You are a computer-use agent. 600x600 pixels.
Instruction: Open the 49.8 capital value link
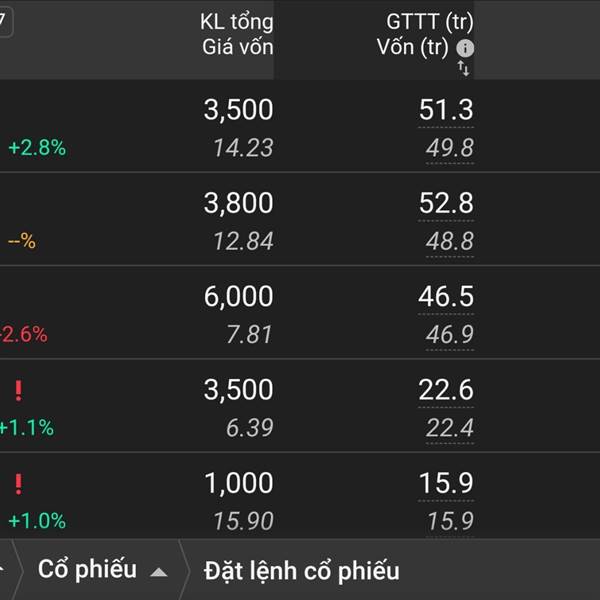coord(450,148)
